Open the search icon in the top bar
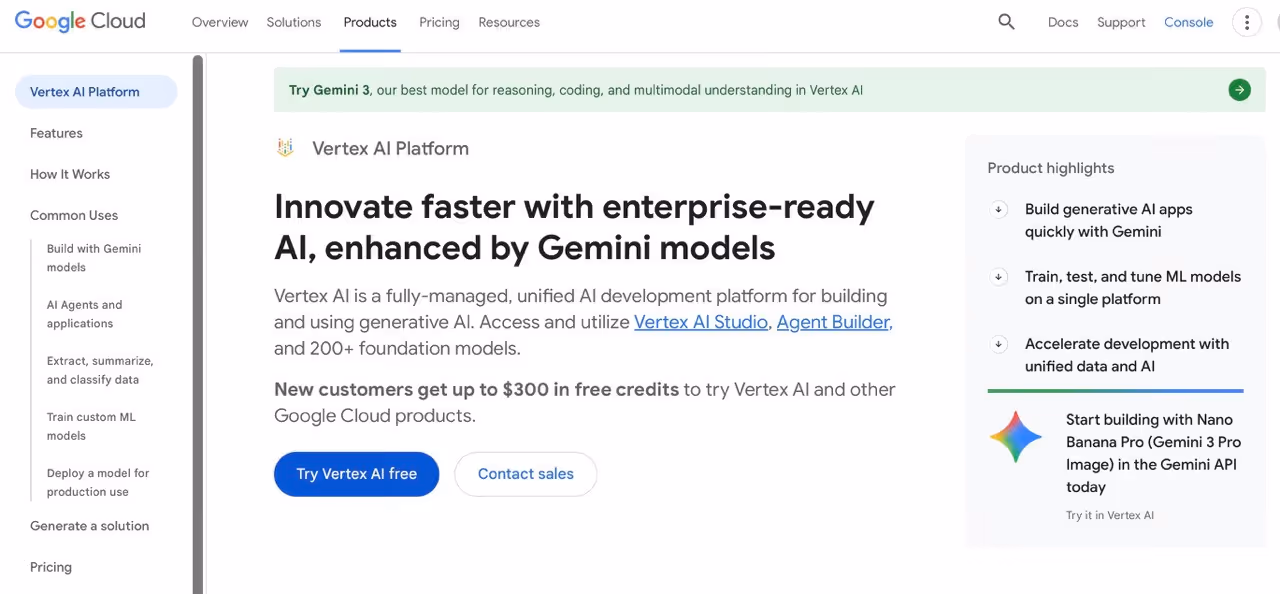The width and height of the screenshot is (1280, 594). pyautogui.click(x=1006, y=21)
